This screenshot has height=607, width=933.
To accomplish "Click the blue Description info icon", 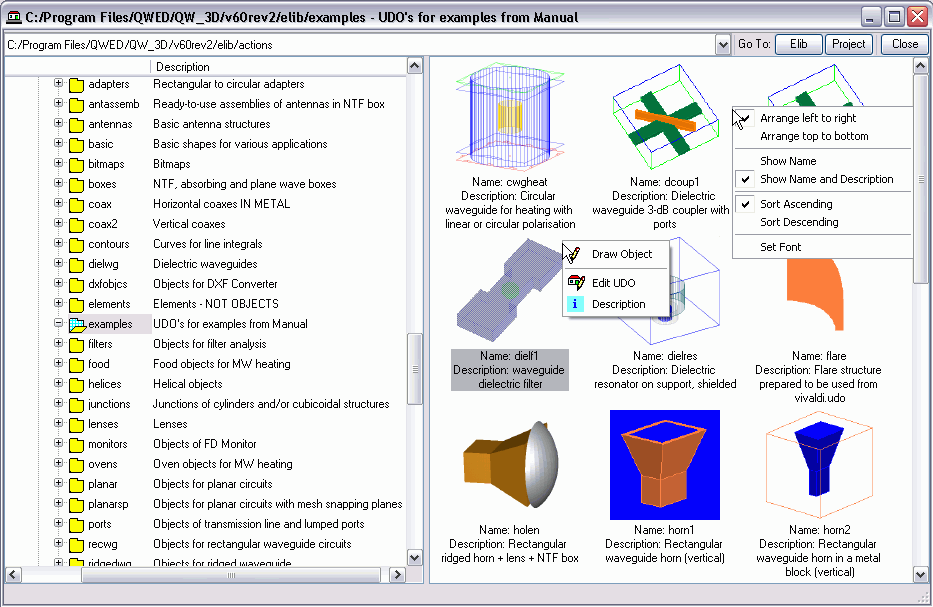I will click(x=575, y=304).
